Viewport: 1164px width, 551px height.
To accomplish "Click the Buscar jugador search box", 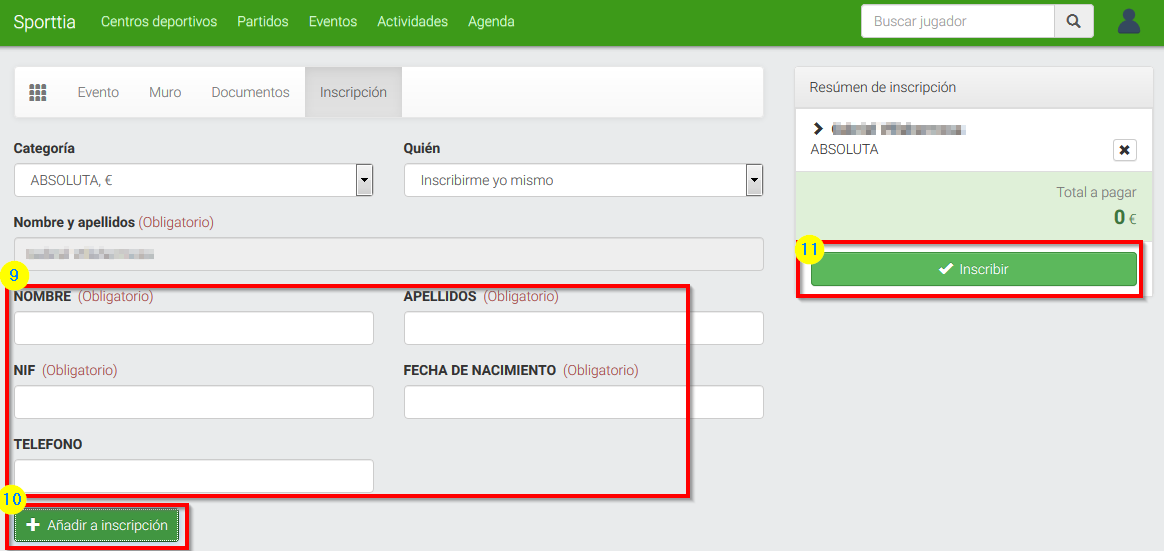I will [x=957, y=21].
